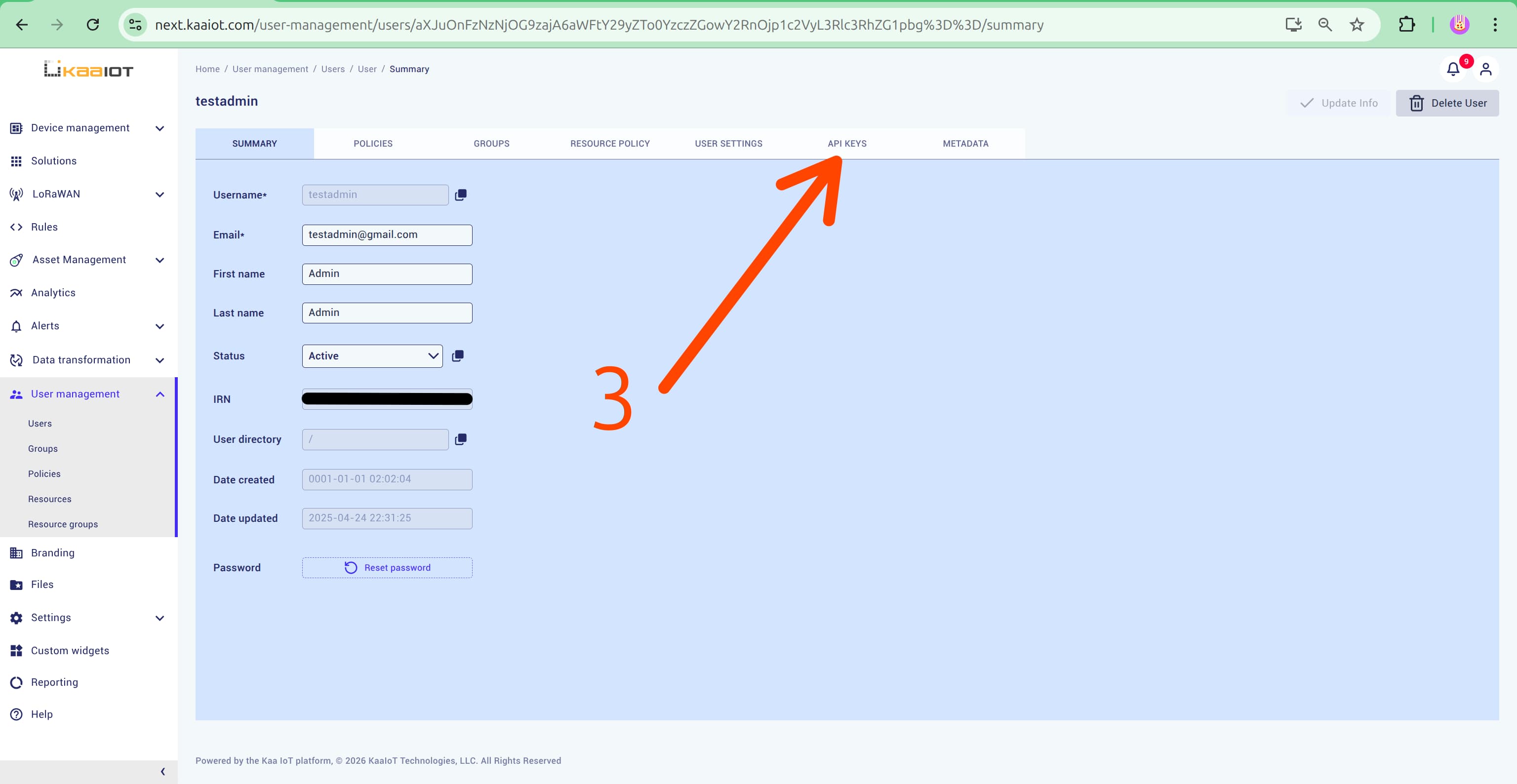Select the Solutions icon in sidebar
Screen dimensions: 1517x784
[x=16, y=160]
